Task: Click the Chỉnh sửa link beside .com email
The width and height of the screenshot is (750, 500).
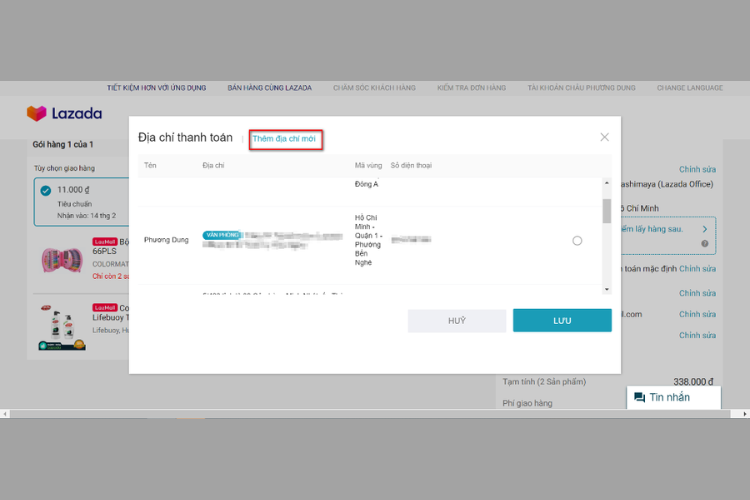Action: pyautogui.click(x=697, y=314)
